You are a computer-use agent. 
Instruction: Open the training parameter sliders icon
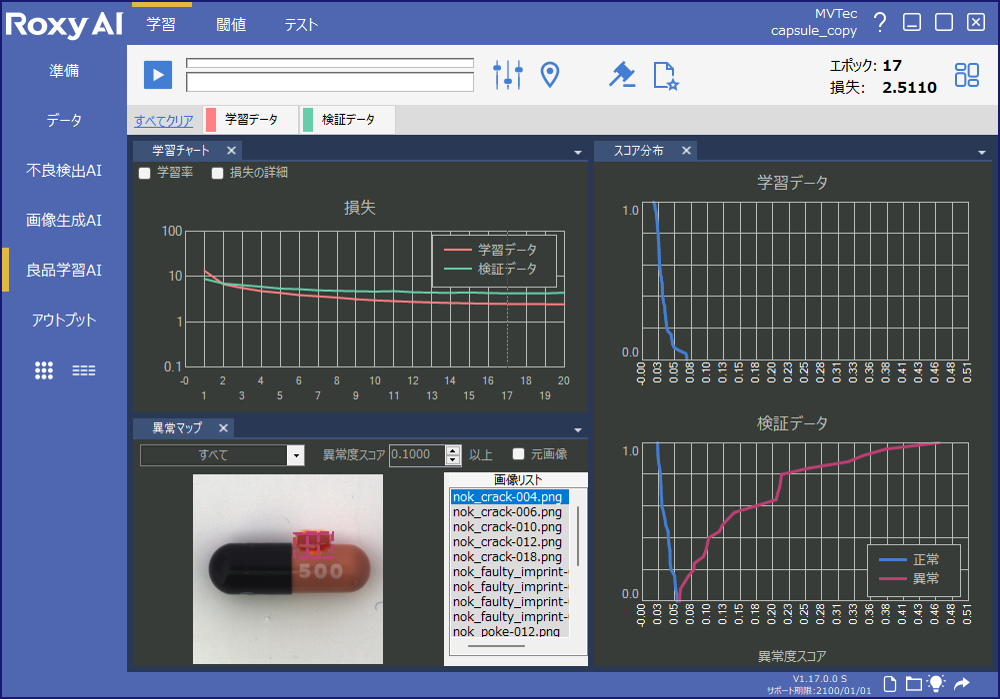tap(508, 74)
